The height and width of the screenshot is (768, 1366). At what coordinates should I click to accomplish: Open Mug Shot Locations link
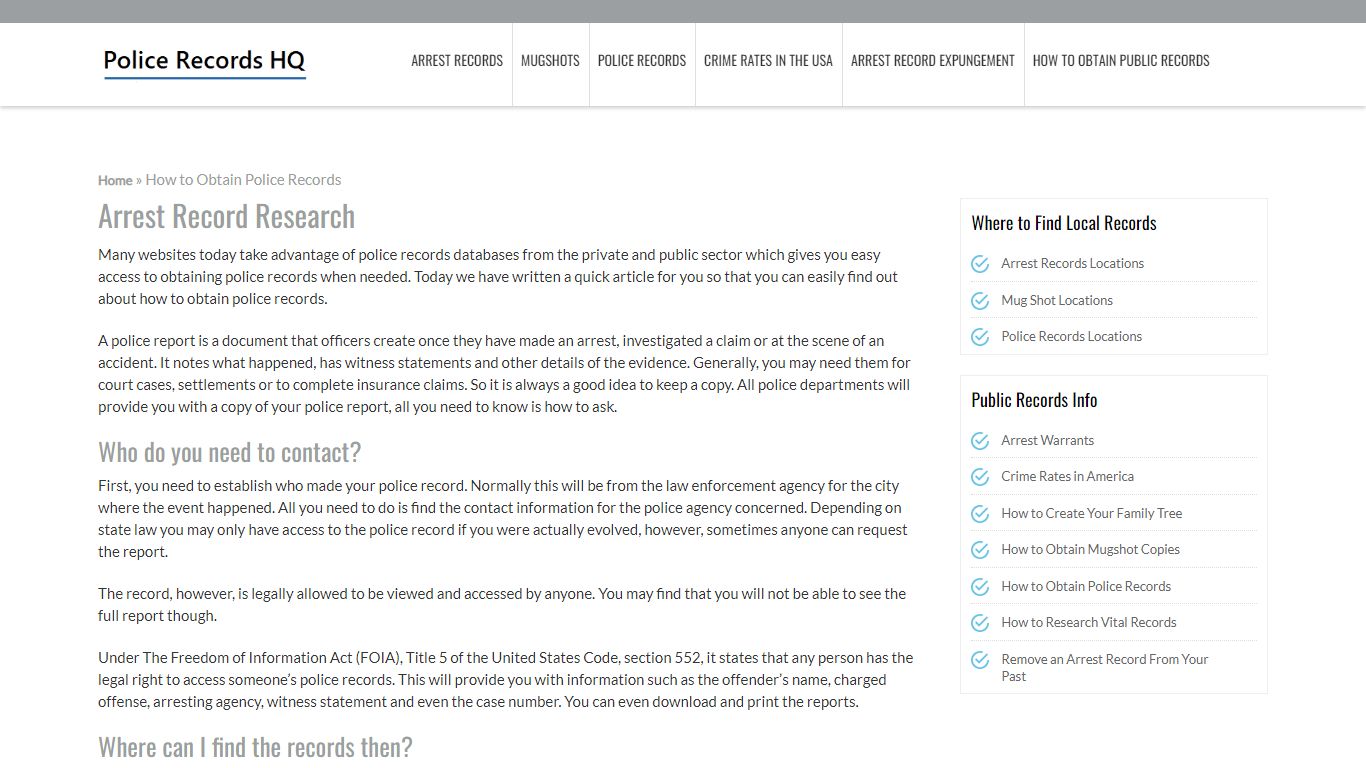[x=1057, y=300]
